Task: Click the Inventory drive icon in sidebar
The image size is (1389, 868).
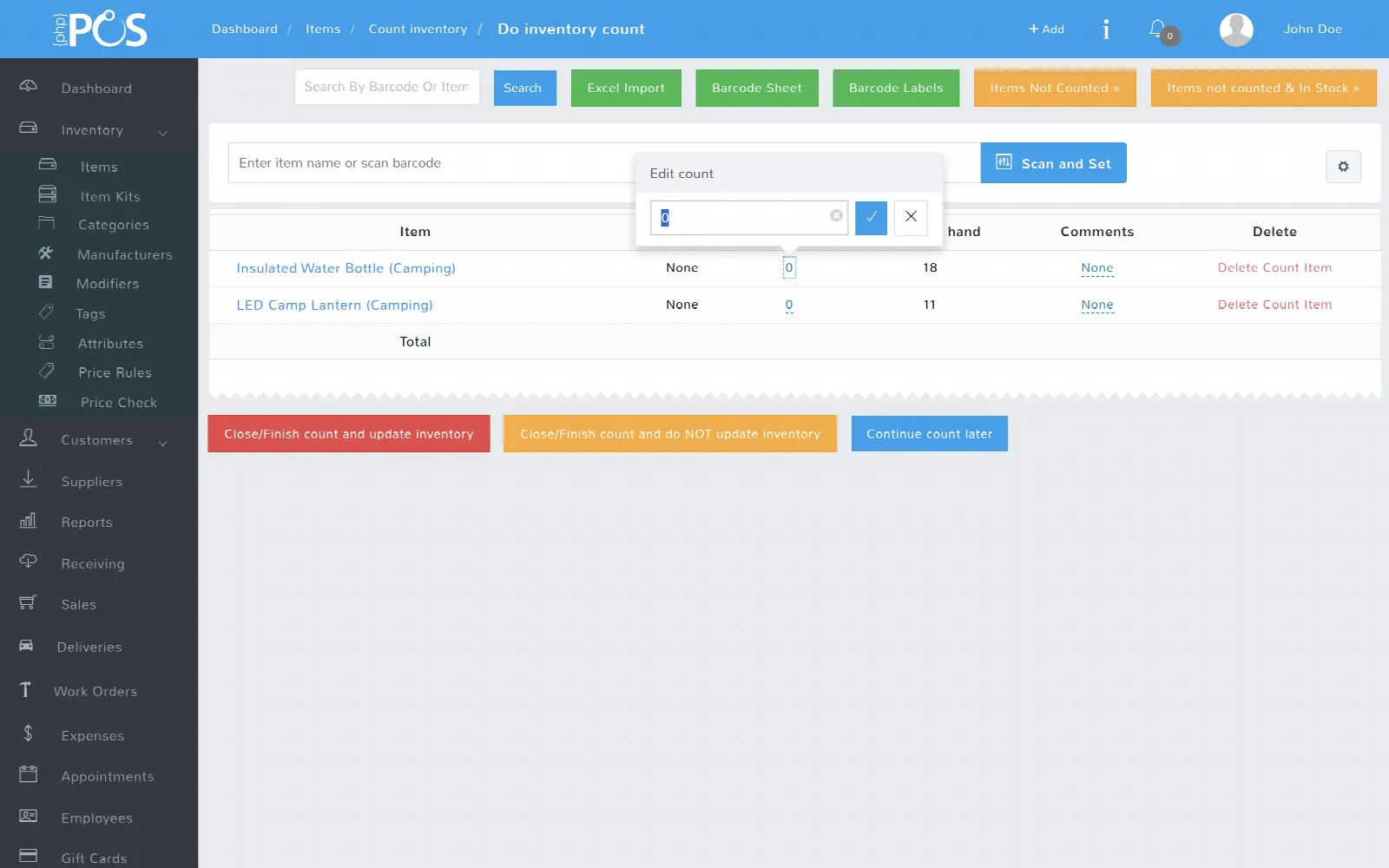Action: (28, 128)
